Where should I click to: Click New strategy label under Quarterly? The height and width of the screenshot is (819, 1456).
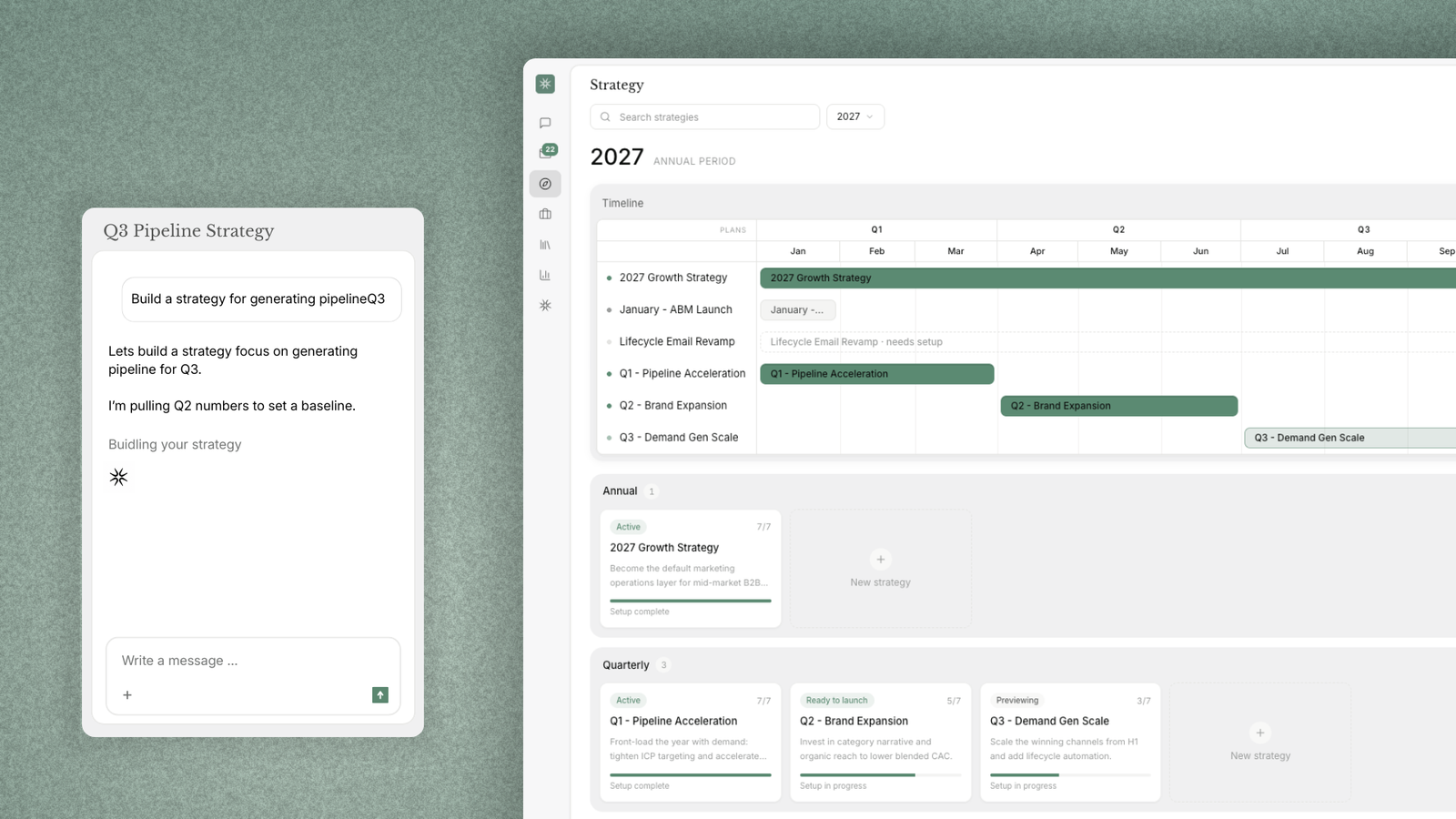pyautogui.click(x=1260, y=755)
